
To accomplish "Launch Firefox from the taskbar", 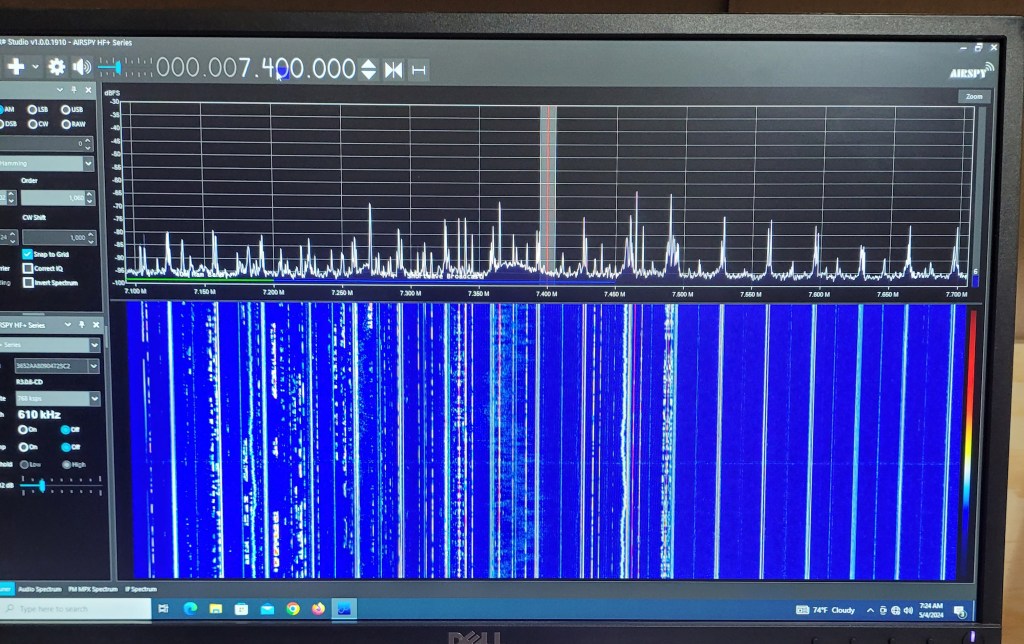I will [318, 608].
